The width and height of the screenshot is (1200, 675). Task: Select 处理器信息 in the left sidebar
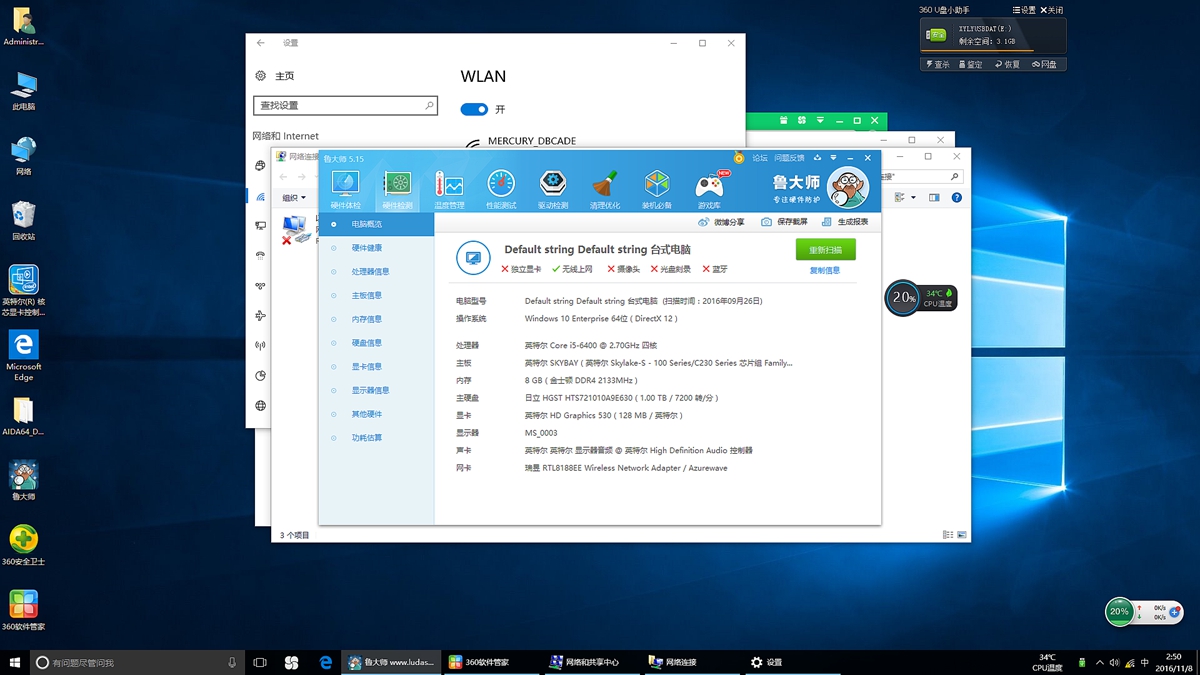370,272
